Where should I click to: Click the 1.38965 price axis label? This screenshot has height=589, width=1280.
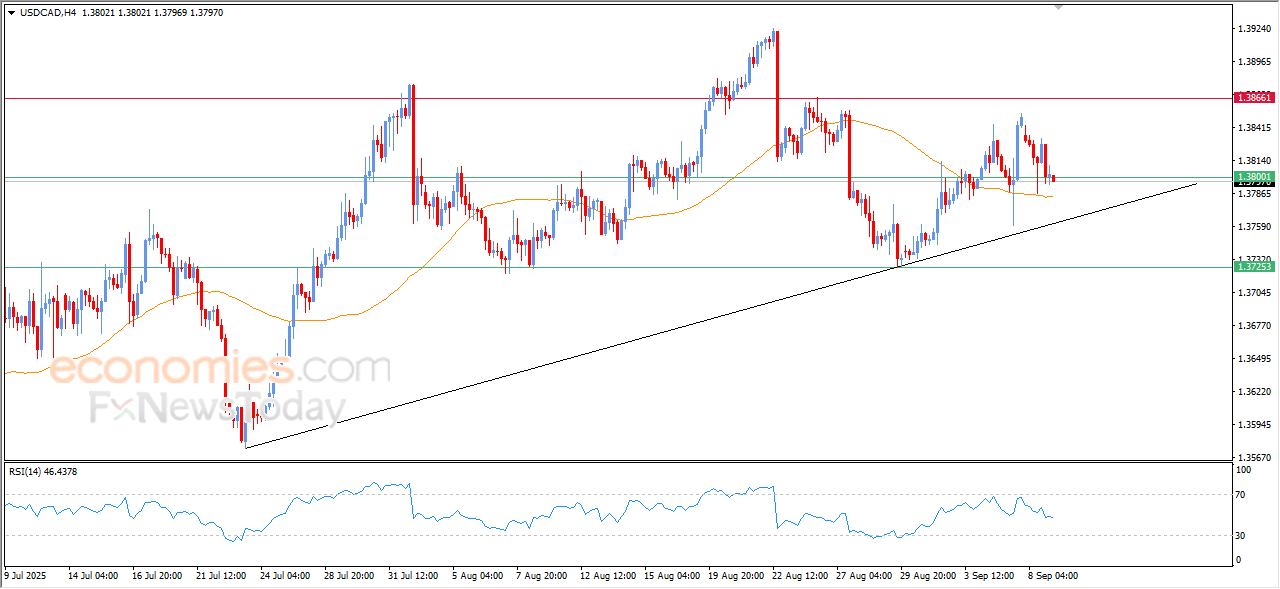[x=1255, y=62]
